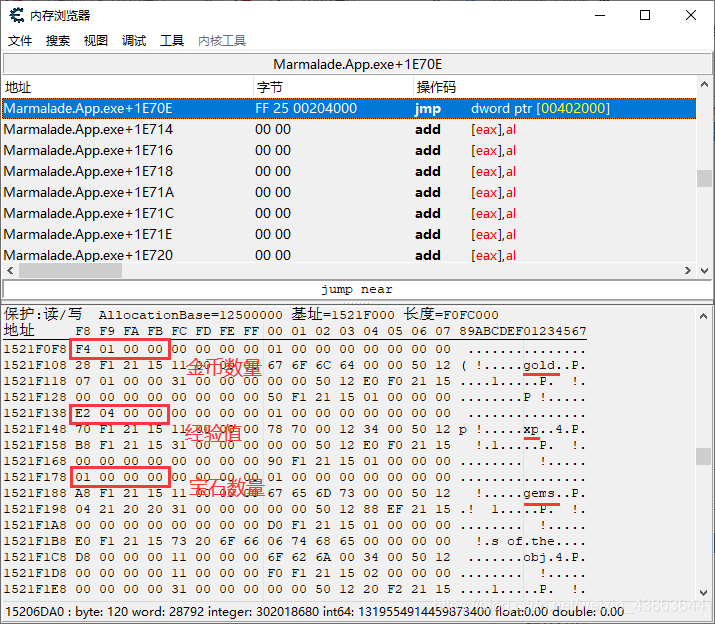Click disassembler vertical scrollbar down arrow
Image resolution: width=715 pixels, height=624 pixels.
(x=704, y=270)
